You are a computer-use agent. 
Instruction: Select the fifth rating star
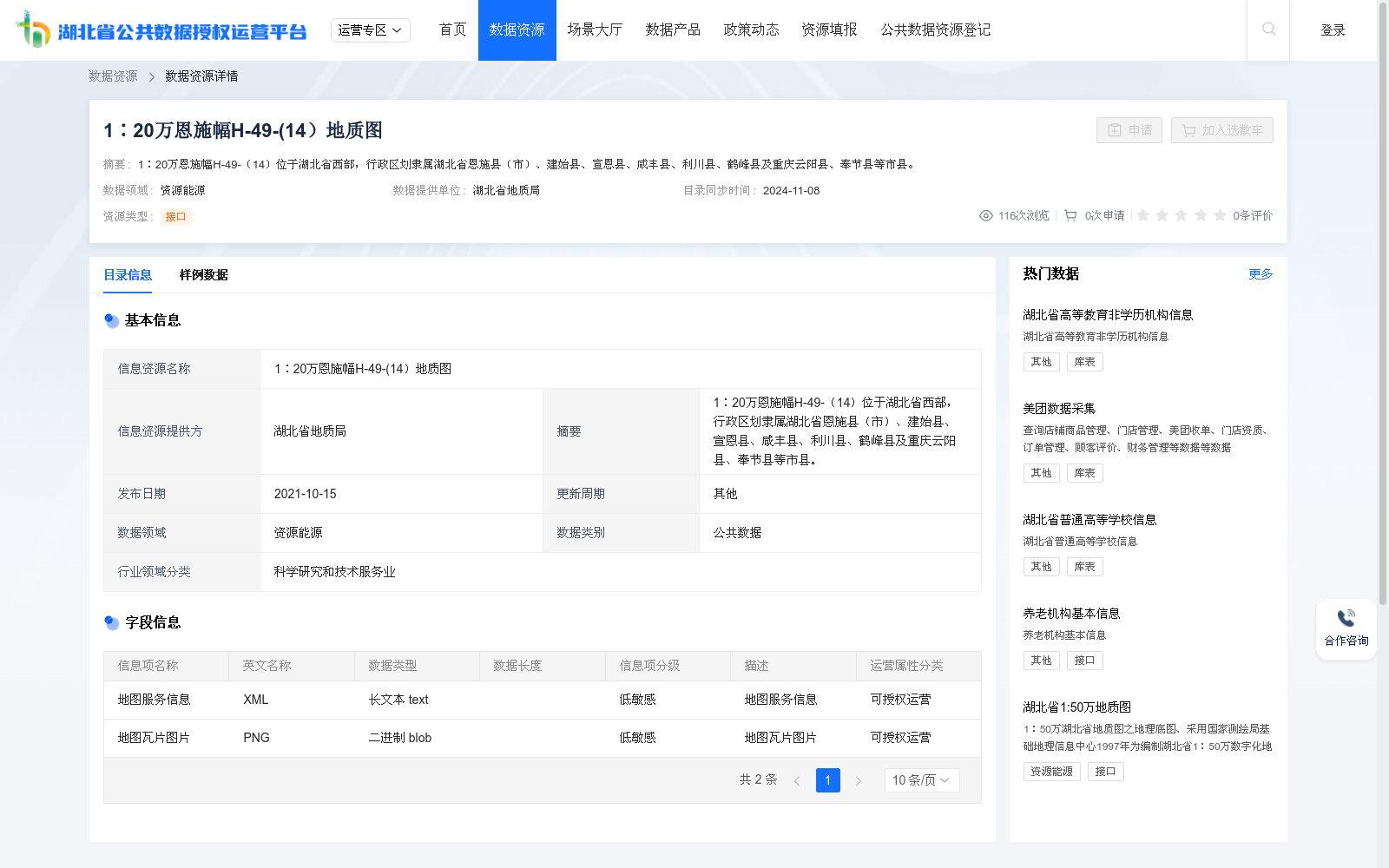(1220, 215)
